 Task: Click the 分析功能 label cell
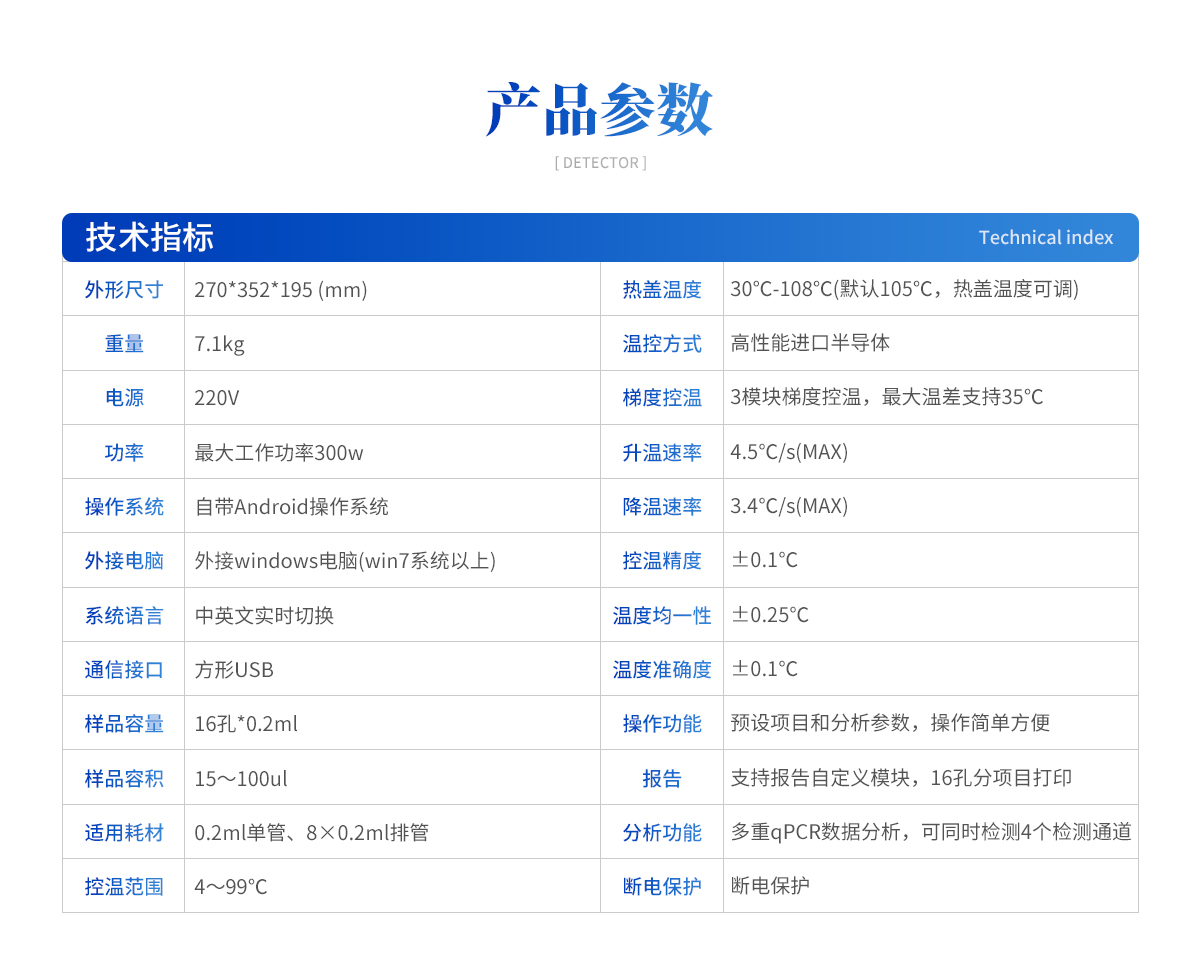[x=662, y=833]
